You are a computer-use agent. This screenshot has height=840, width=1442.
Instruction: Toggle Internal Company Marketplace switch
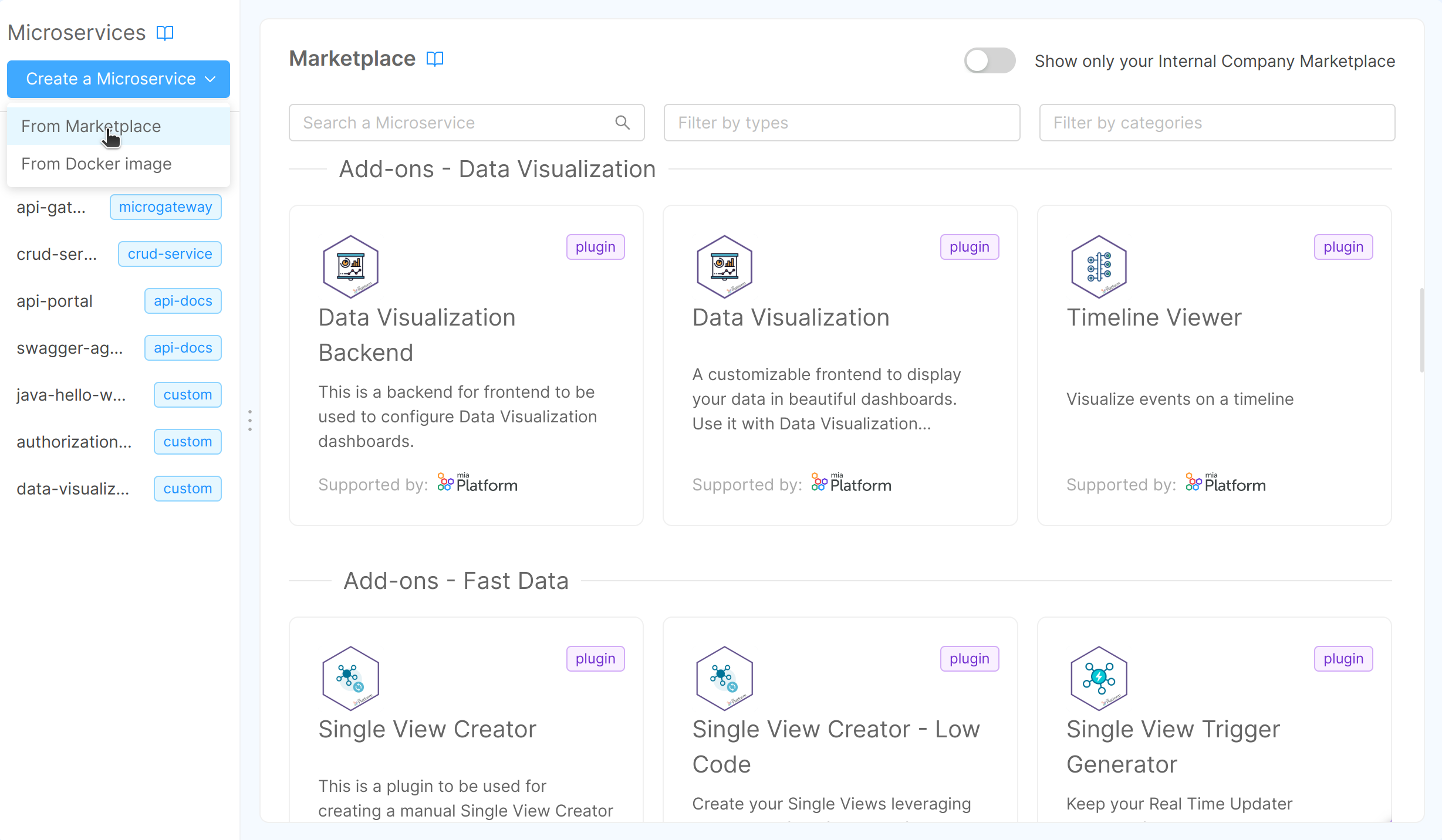990,60
